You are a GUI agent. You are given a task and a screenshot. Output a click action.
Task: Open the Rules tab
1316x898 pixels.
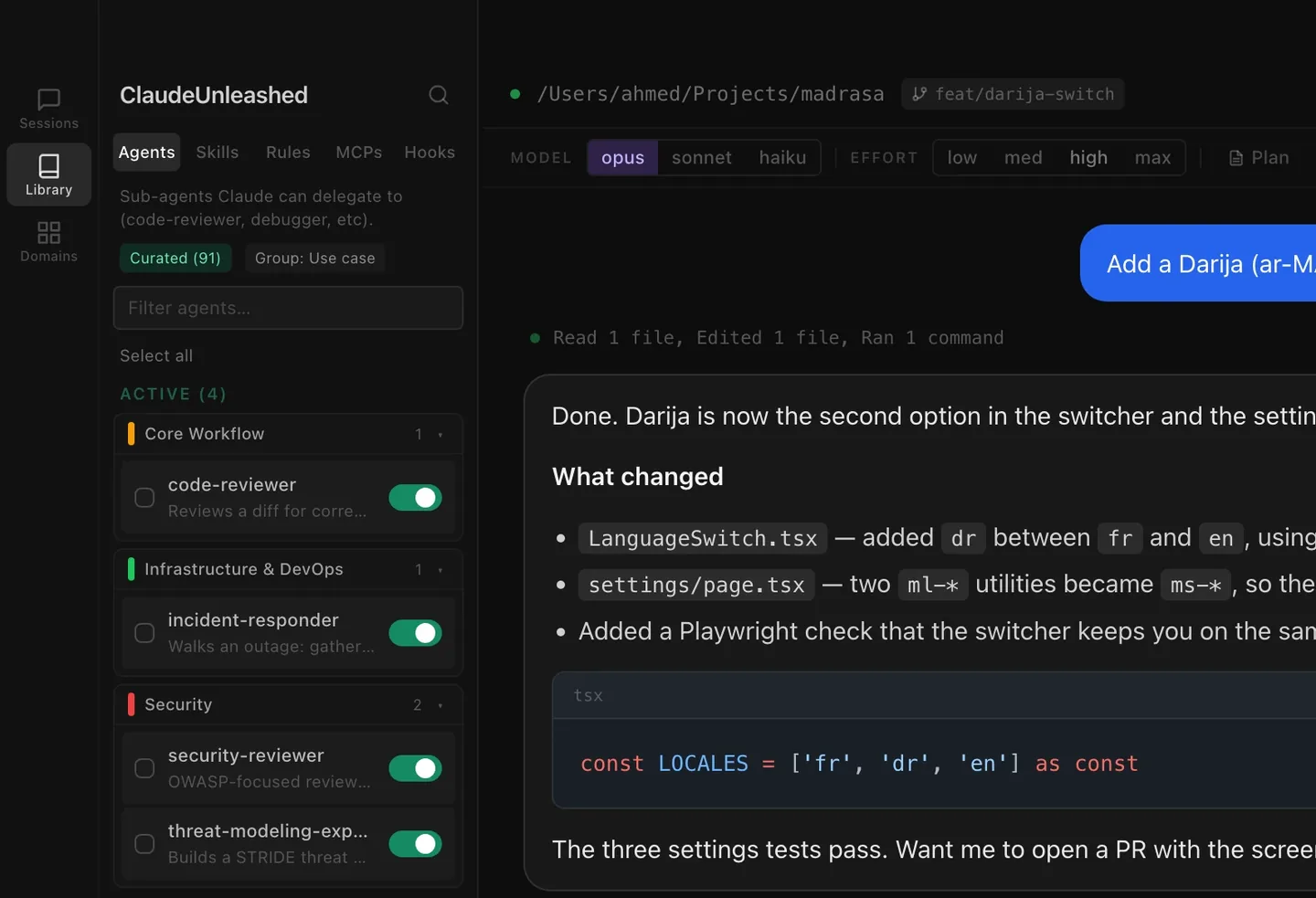coord(288,153)
